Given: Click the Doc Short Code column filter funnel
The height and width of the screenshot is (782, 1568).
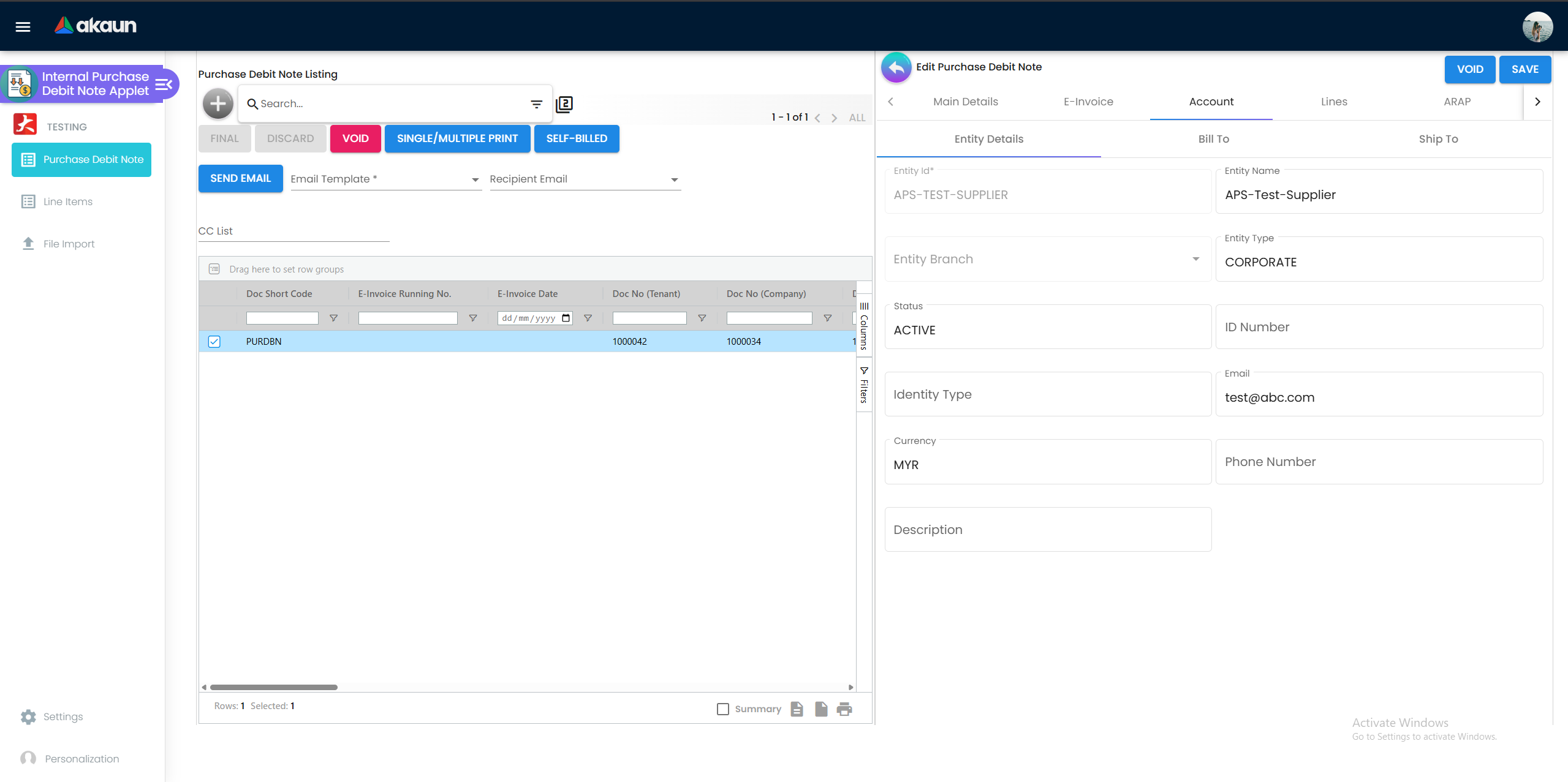Looking at the screenshot, I should coord(333,318).
